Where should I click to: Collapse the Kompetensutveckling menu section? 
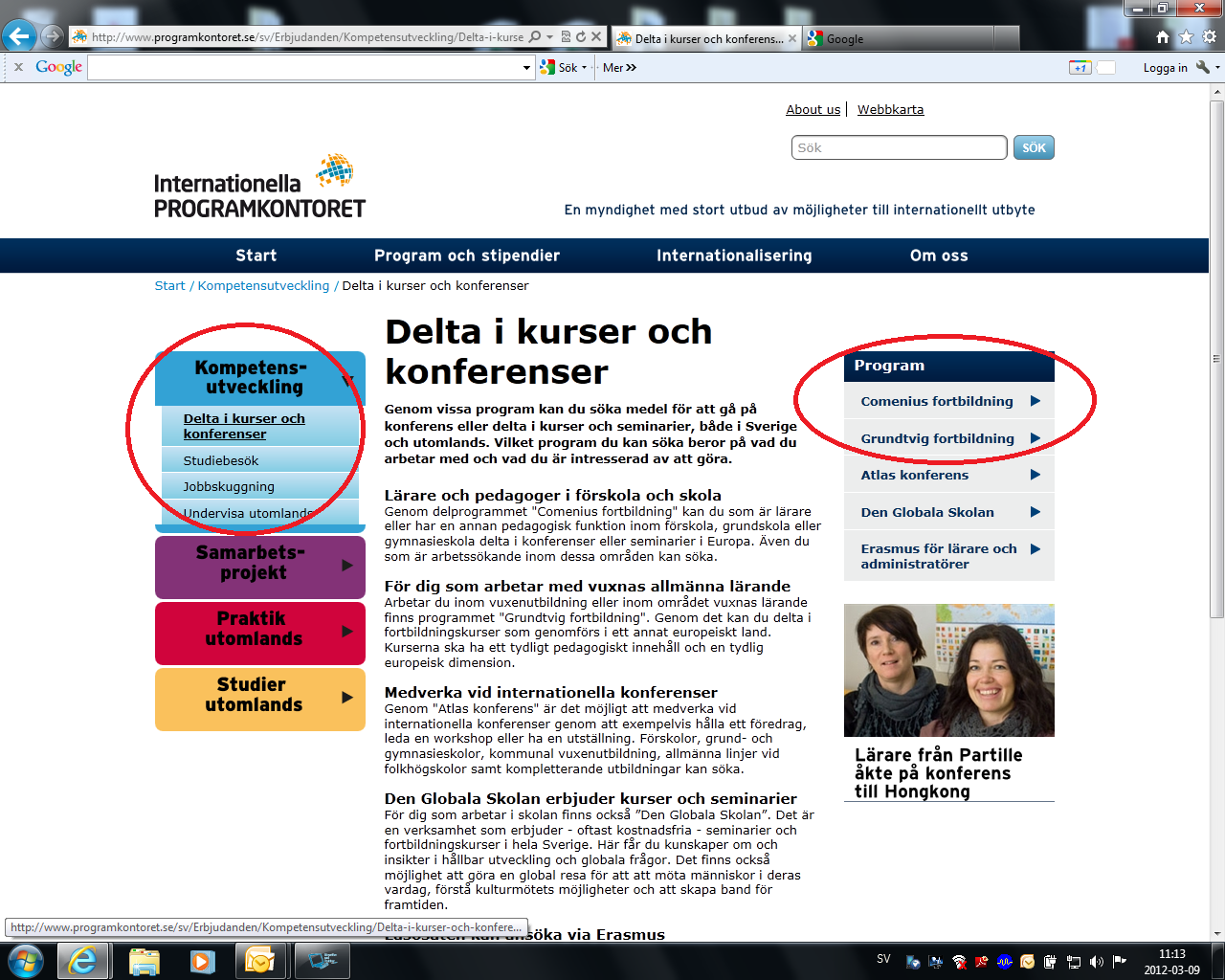[347, 380]
